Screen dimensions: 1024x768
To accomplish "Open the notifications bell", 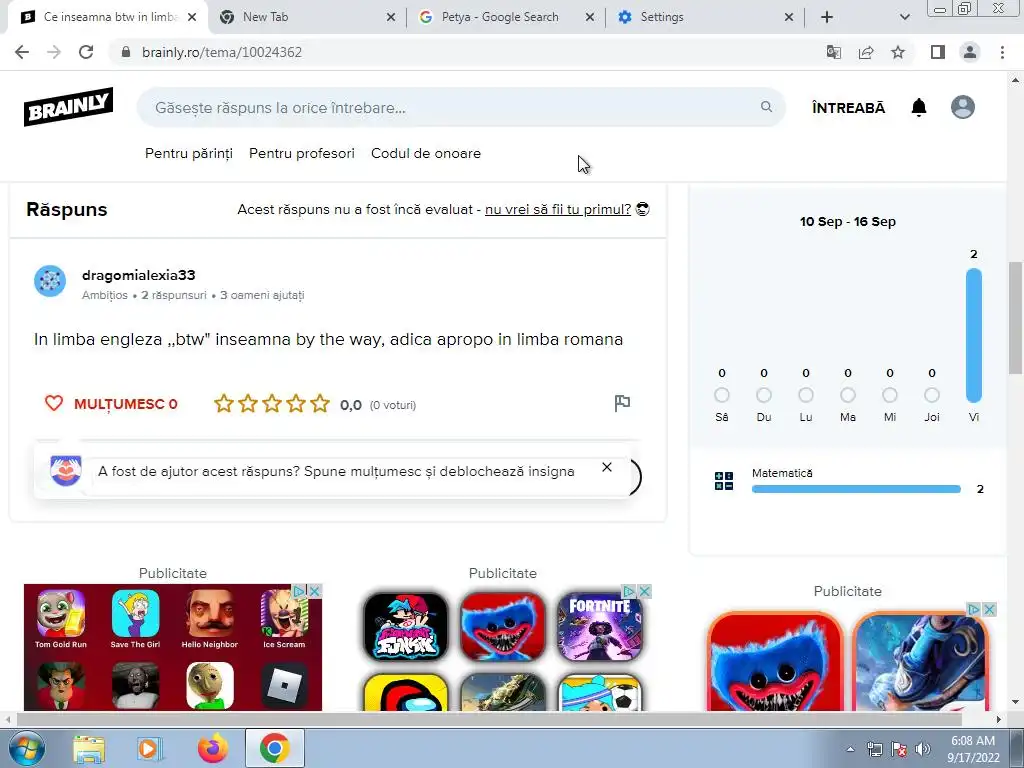I will pos(919,107).
